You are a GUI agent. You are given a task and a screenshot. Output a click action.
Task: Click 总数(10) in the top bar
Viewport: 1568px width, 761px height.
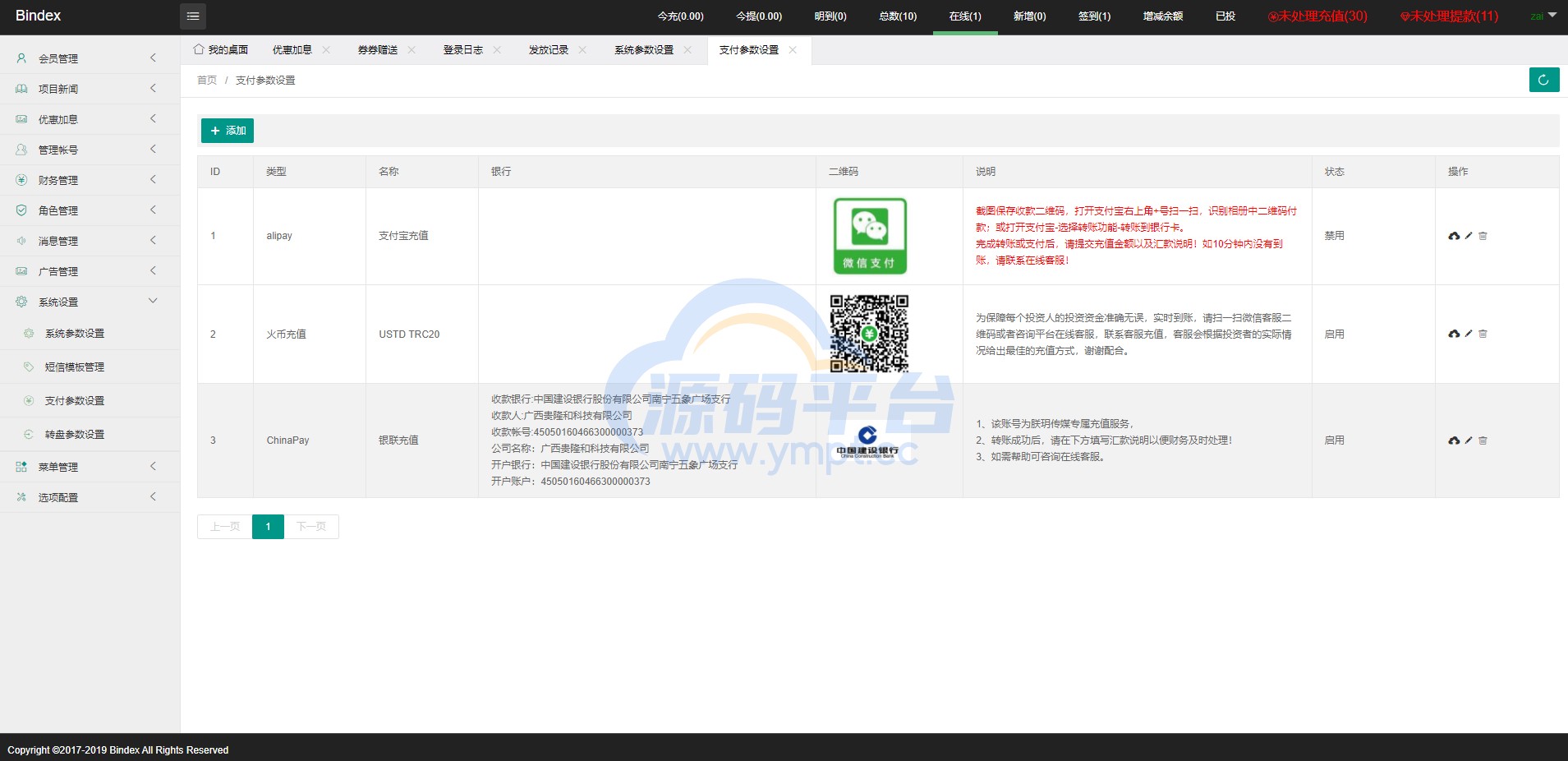tap(898, 16)
